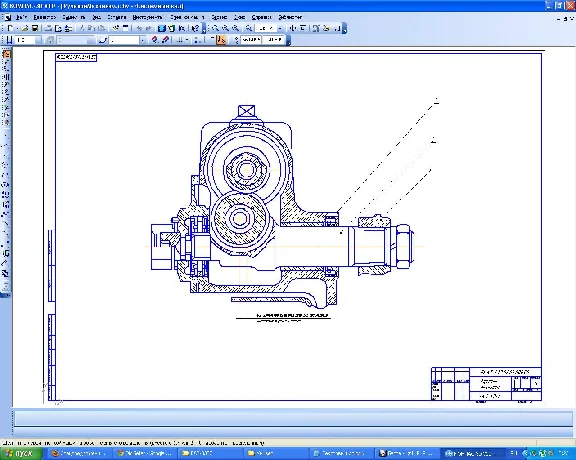Expand the line style dropdown arrow
Screen dimensions: 576x460
click(x=143, y=40)
